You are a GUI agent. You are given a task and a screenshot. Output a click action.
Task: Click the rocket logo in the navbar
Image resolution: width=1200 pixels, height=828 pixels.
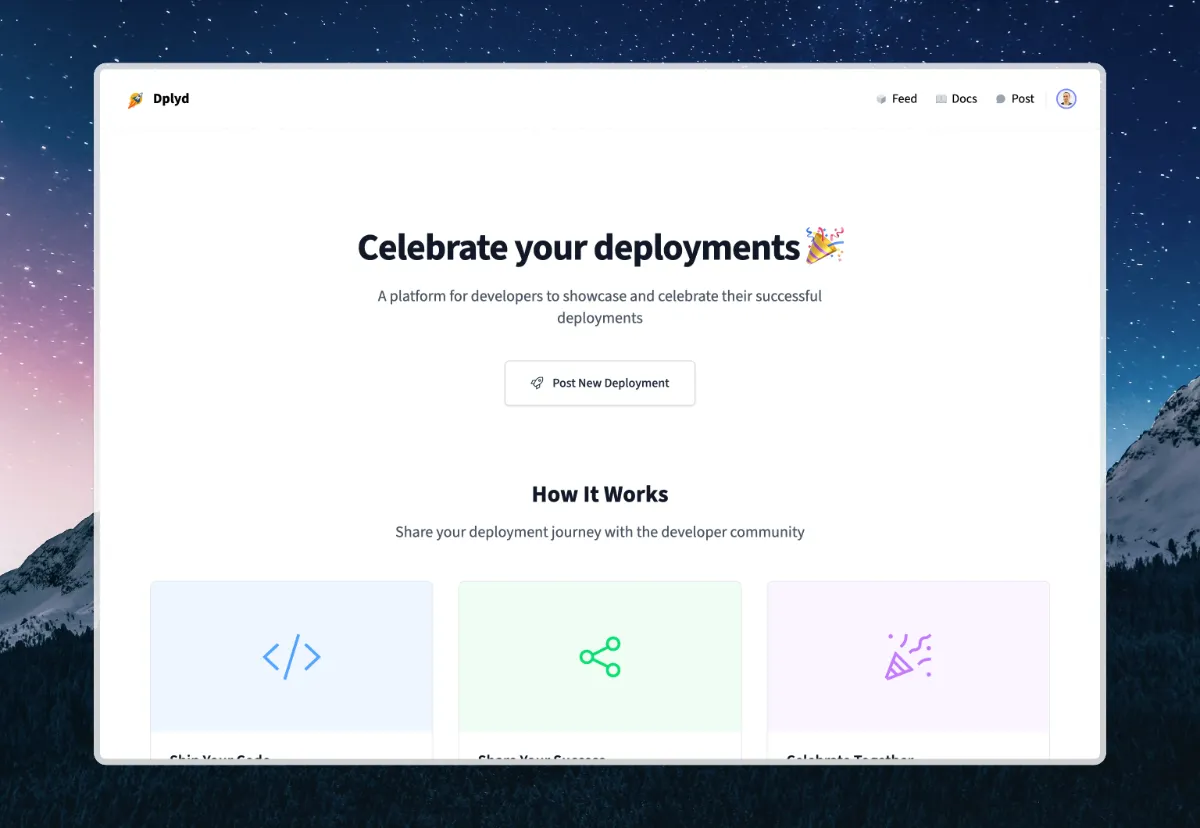coord(135,98)
